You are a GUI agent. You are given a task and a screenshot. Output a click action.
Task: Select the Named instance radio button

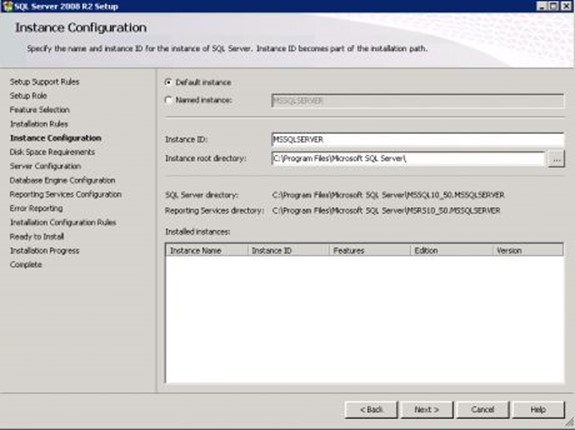coord(168,100)
